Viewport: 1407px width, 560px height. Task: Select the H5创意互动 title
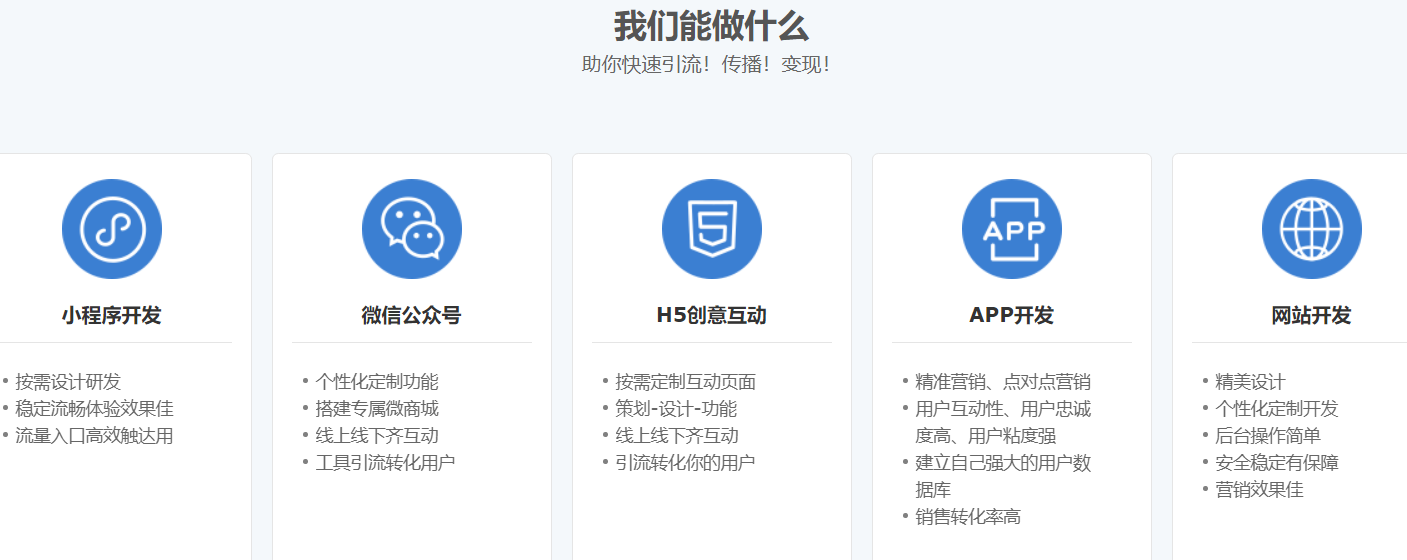point(712,316)
